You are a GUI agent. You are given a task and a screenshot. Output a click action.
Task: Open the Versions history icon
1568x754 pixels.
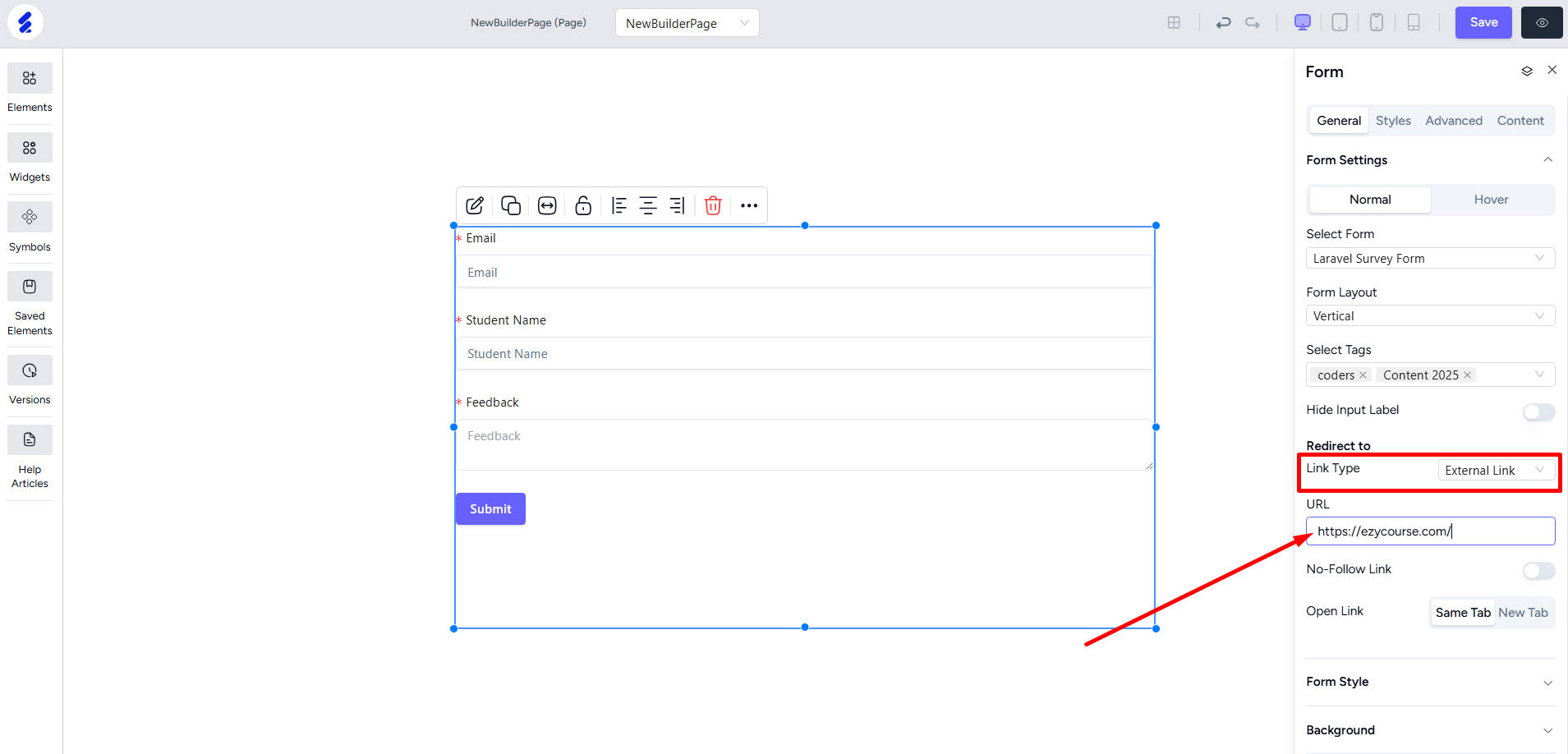pos(30,370)
